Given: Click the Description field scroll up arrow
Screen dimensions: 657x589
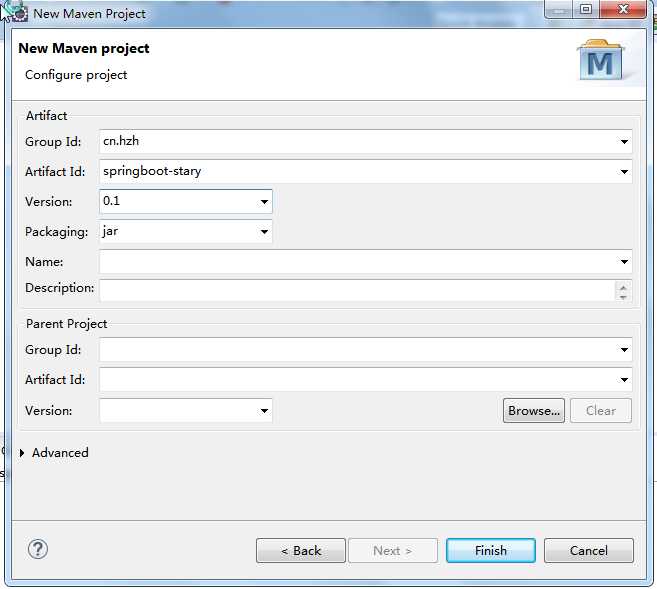Looking at the screenshot, I should pos(623,287).
